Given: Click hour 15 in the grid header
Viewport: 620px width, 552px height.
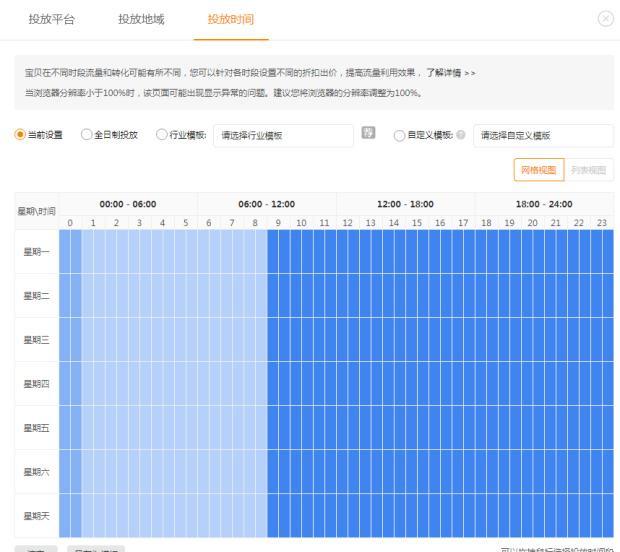Looking at the screenshot, I should click(417, 223).
